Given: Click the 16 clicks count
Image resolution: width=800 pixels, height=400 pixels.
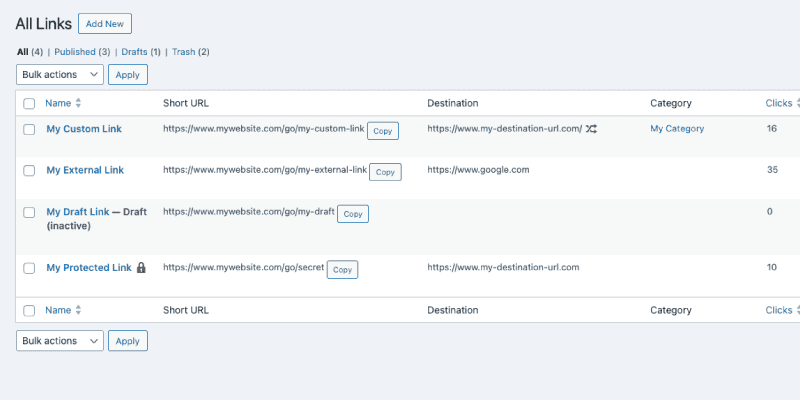Looking at the screenshot, I should [771, 129].
